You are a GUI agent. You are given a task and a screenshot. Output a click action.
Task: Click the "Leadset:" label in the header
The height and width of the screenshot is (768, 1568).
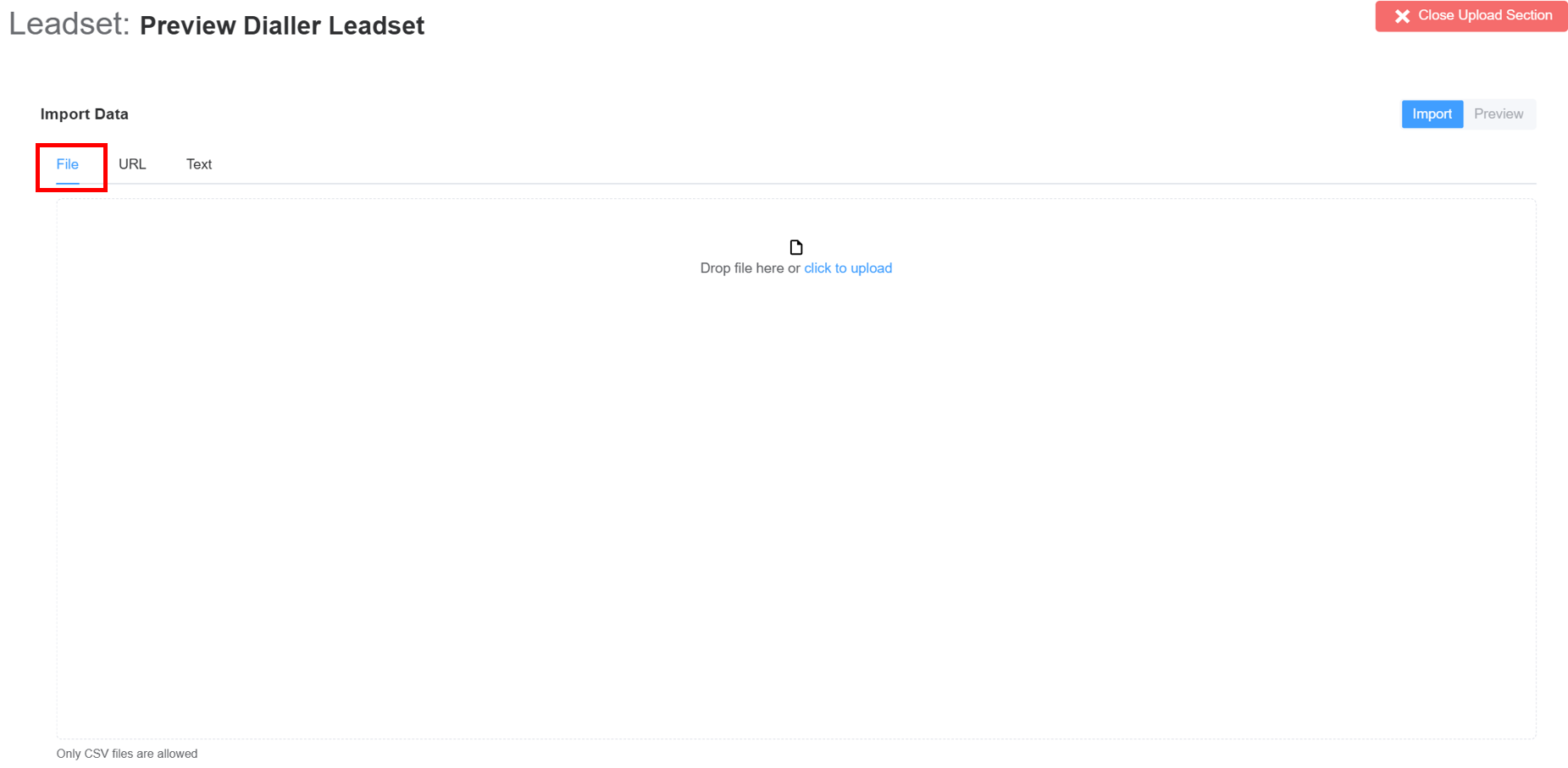(x=69, y=24)
